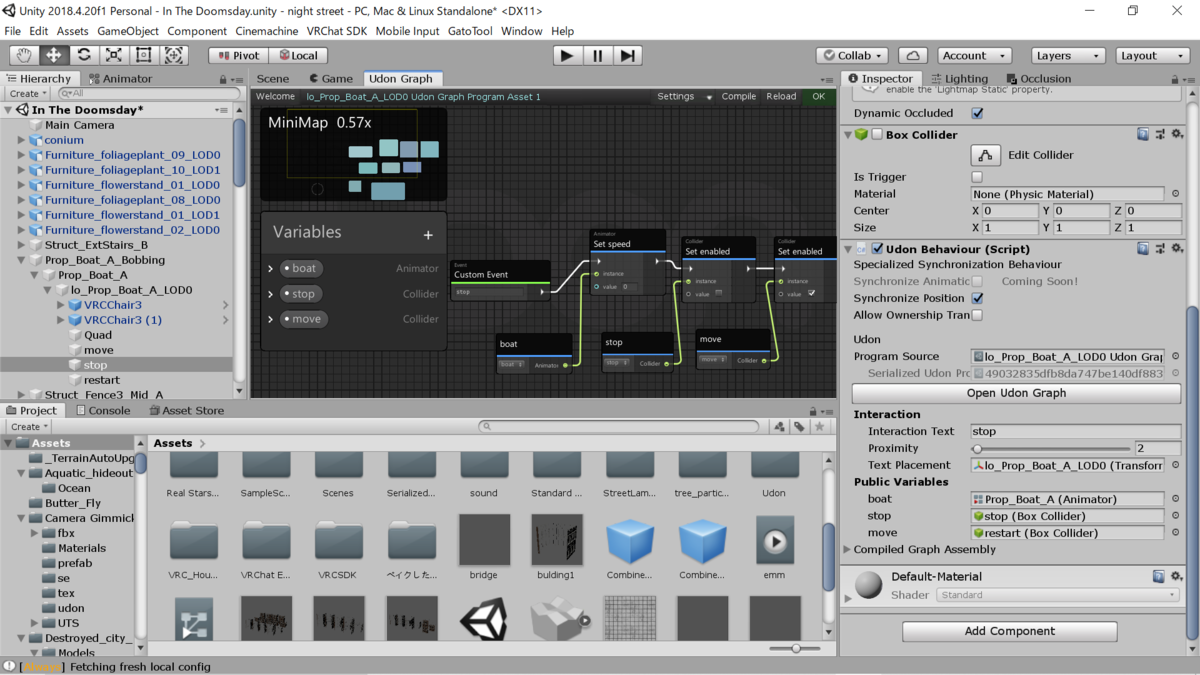Open Box Collider settings gear
This screenshot has width=1200, height=675.
pos(1177,134)
